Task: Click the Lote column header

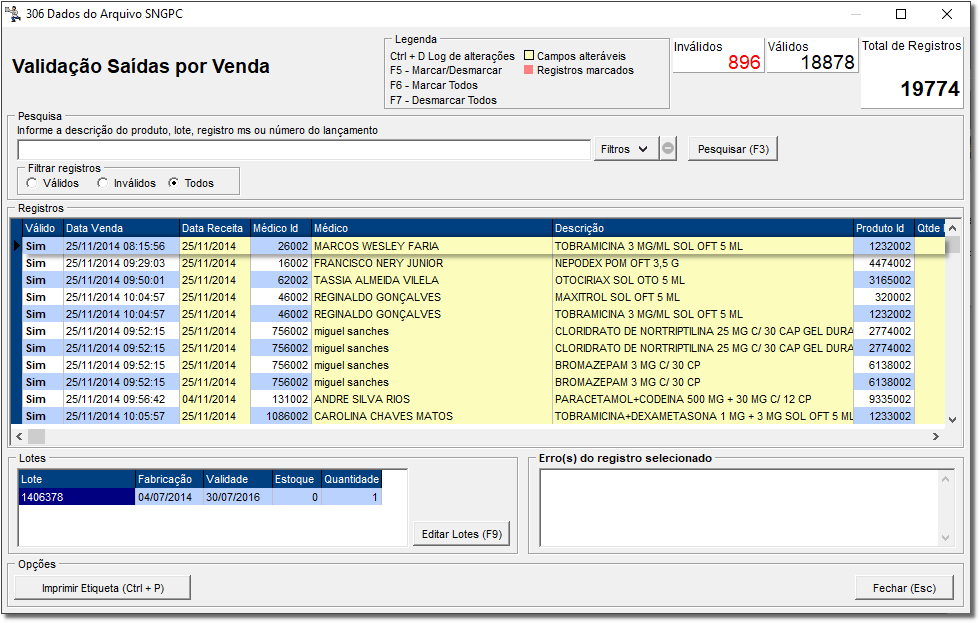Action: [x=77, y=479]
